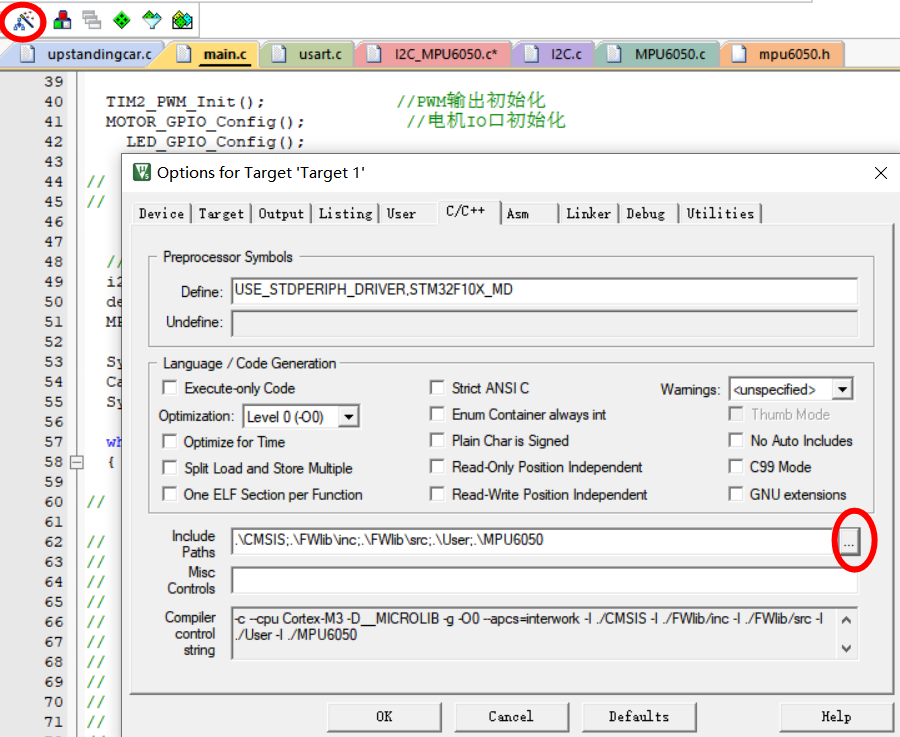Open the Pack Installer toolbar icon
This screenshot has width=900, height=737.
(x=182, y=18)
